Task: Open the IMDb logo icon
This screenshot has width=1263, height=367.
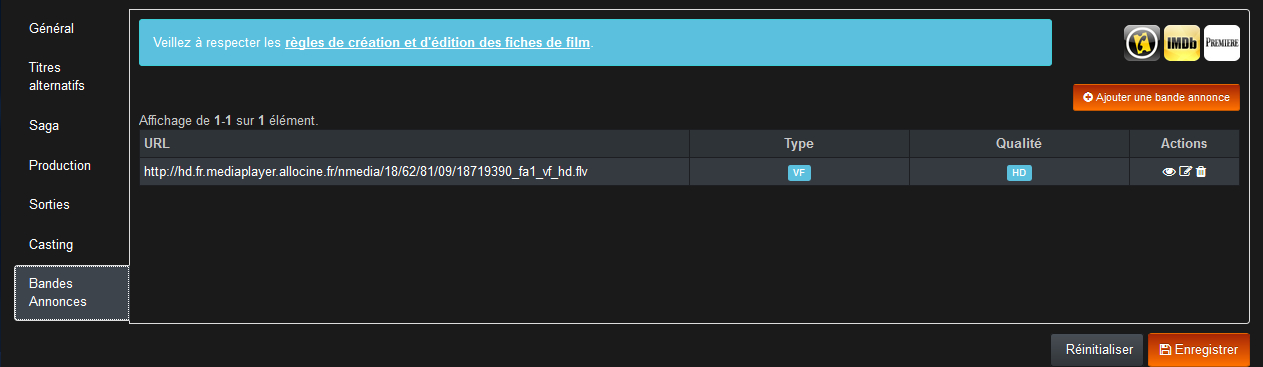Action: click(x=1182, y=43)
